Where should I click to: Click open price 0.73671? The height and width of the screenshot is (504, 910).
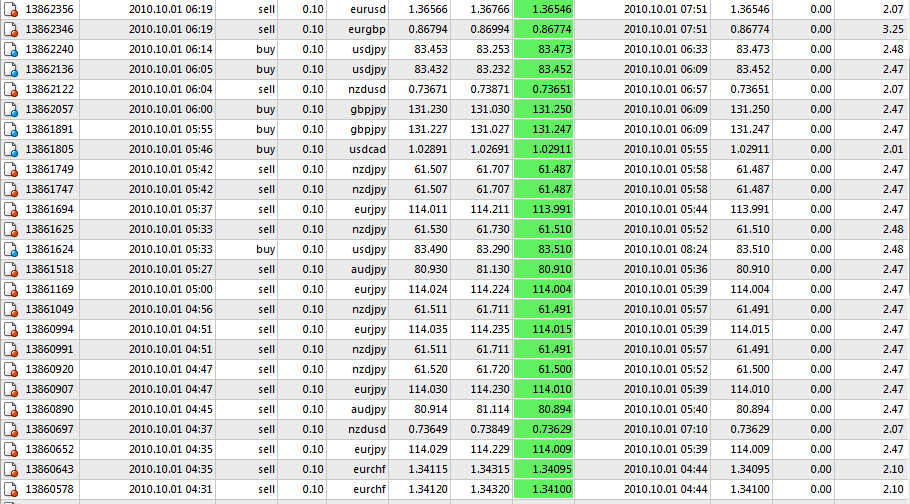(x=428, y=89)
